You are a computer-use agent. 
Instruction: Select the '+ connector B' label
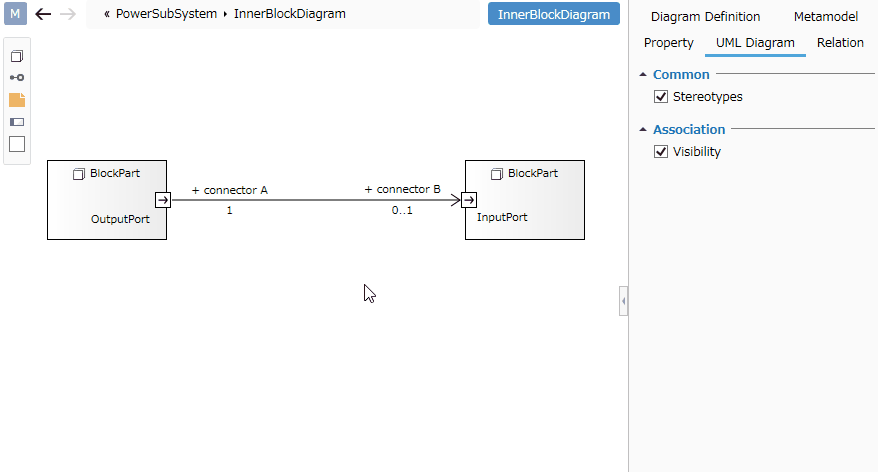point(403,189)
